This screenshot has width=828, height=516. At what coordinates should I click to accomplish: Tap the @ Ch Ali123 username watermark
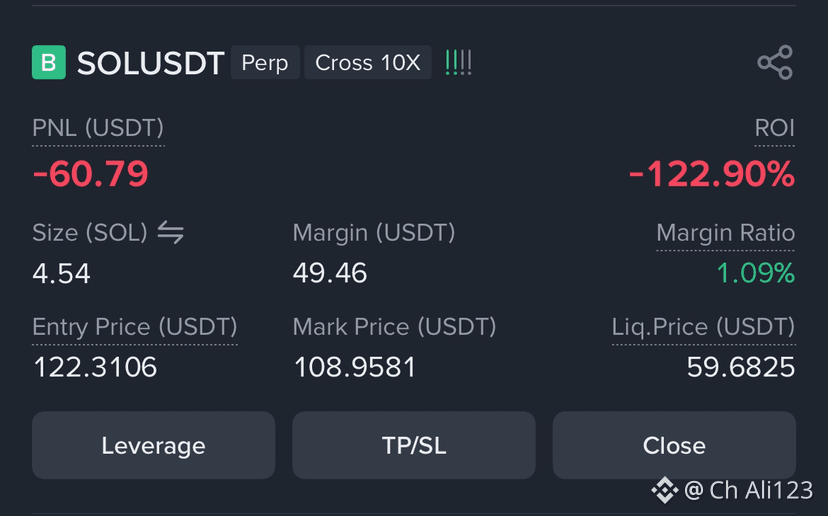coord(748,490)
